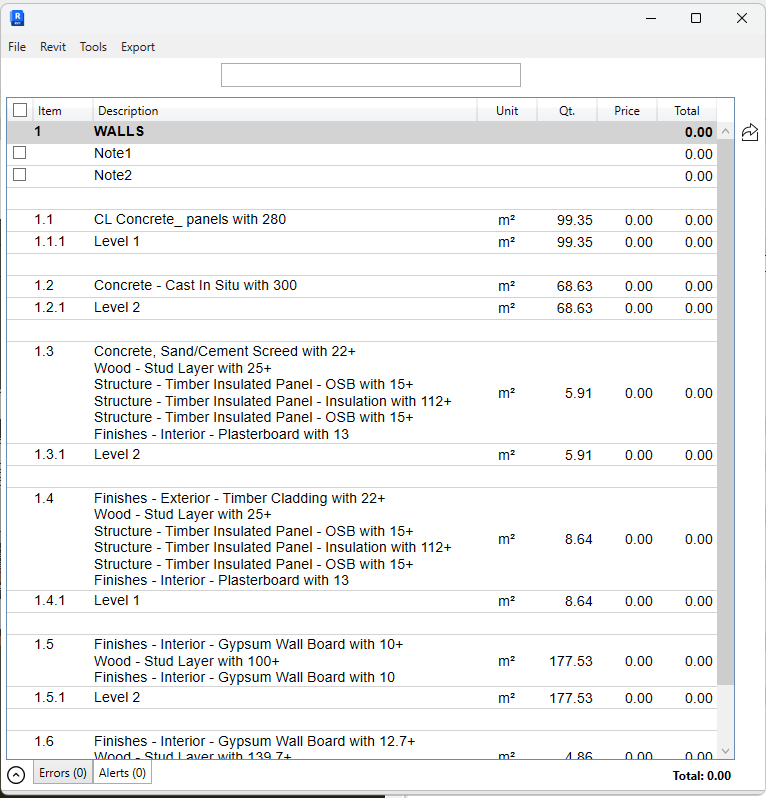
Task: Open the Revit menu
Action: 53,47
